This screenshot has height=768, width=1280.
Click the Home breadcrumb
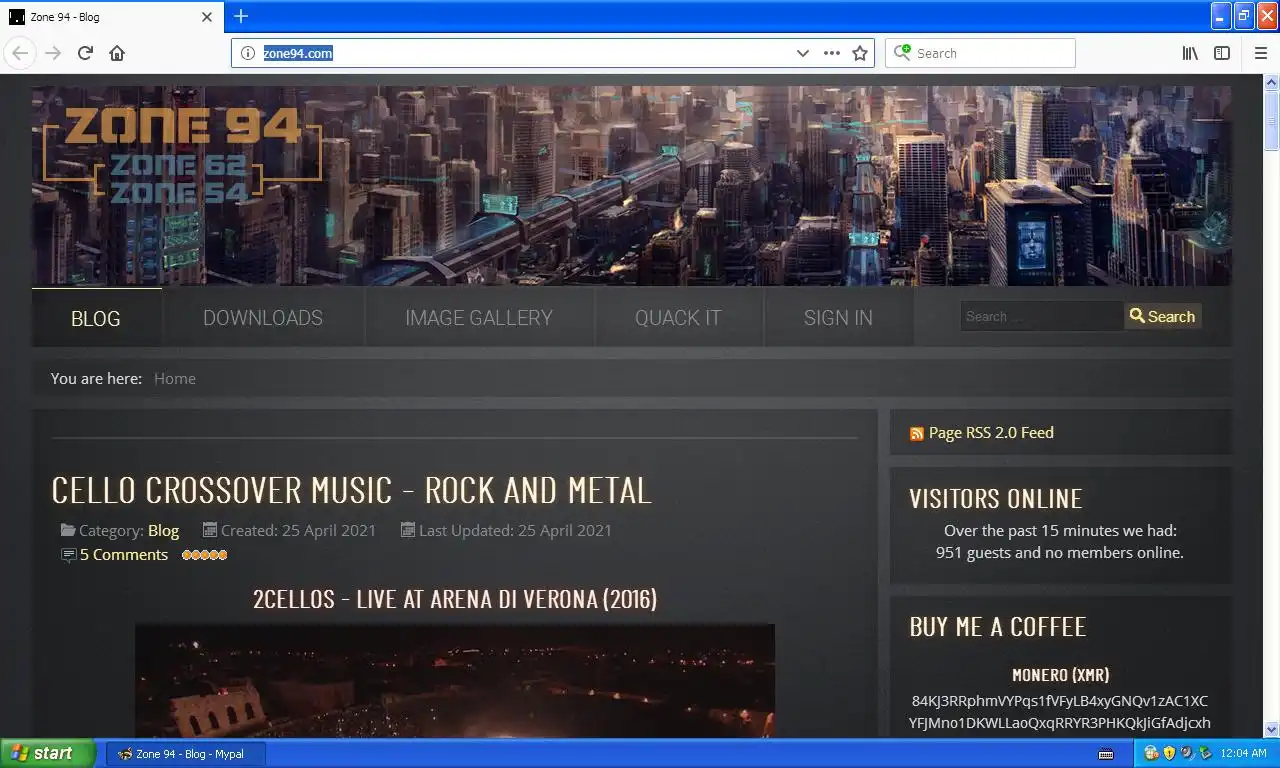coord(175,378)
